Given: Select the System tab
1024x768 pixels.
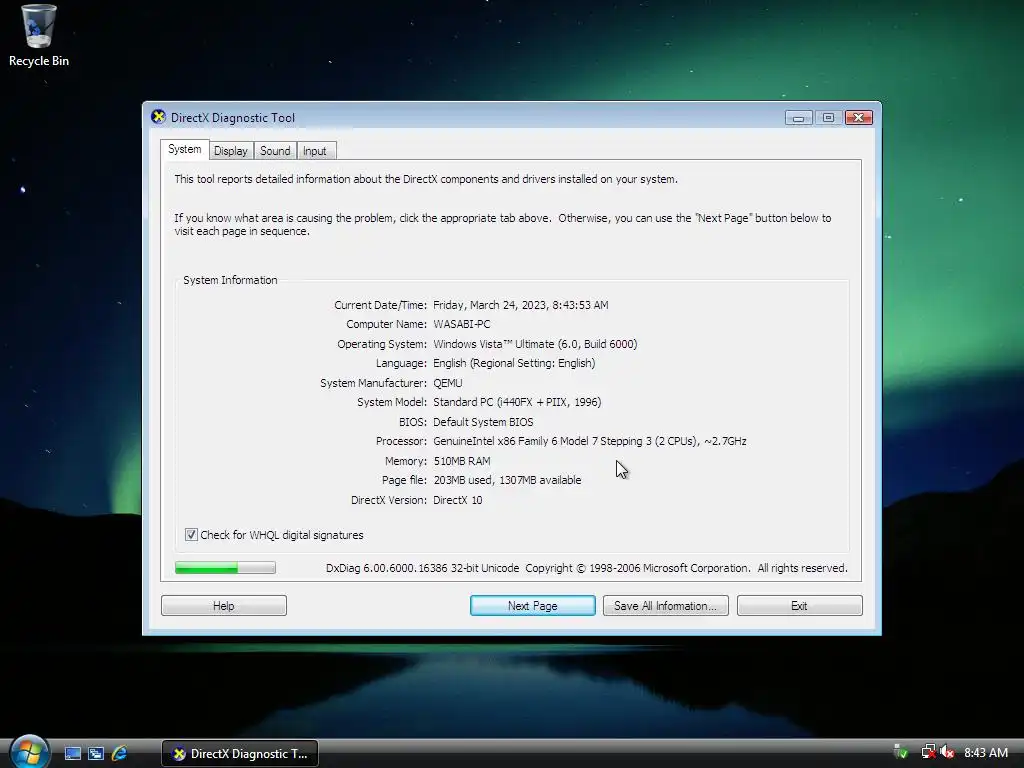Looking at the screenshot, I should pos(185,150).
